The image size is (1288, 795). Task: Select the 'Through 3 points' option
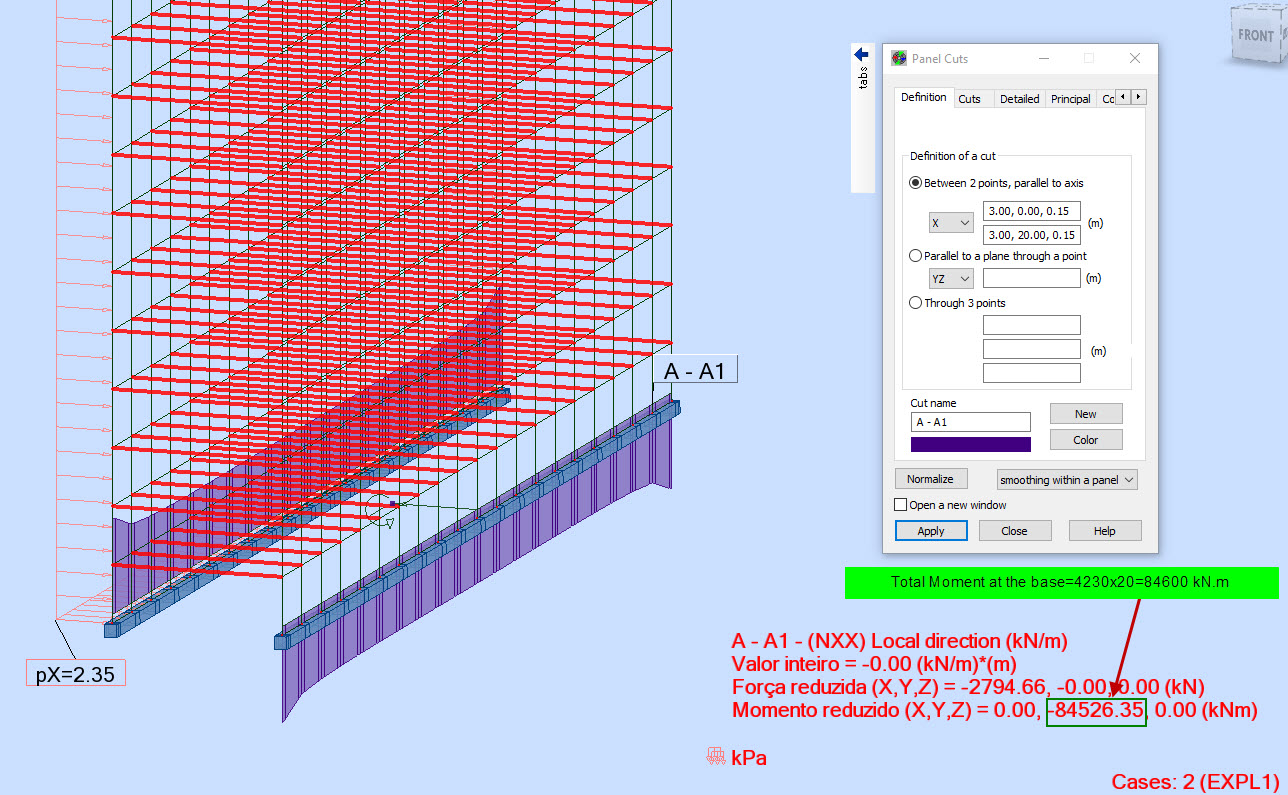[x=916, y=302]
